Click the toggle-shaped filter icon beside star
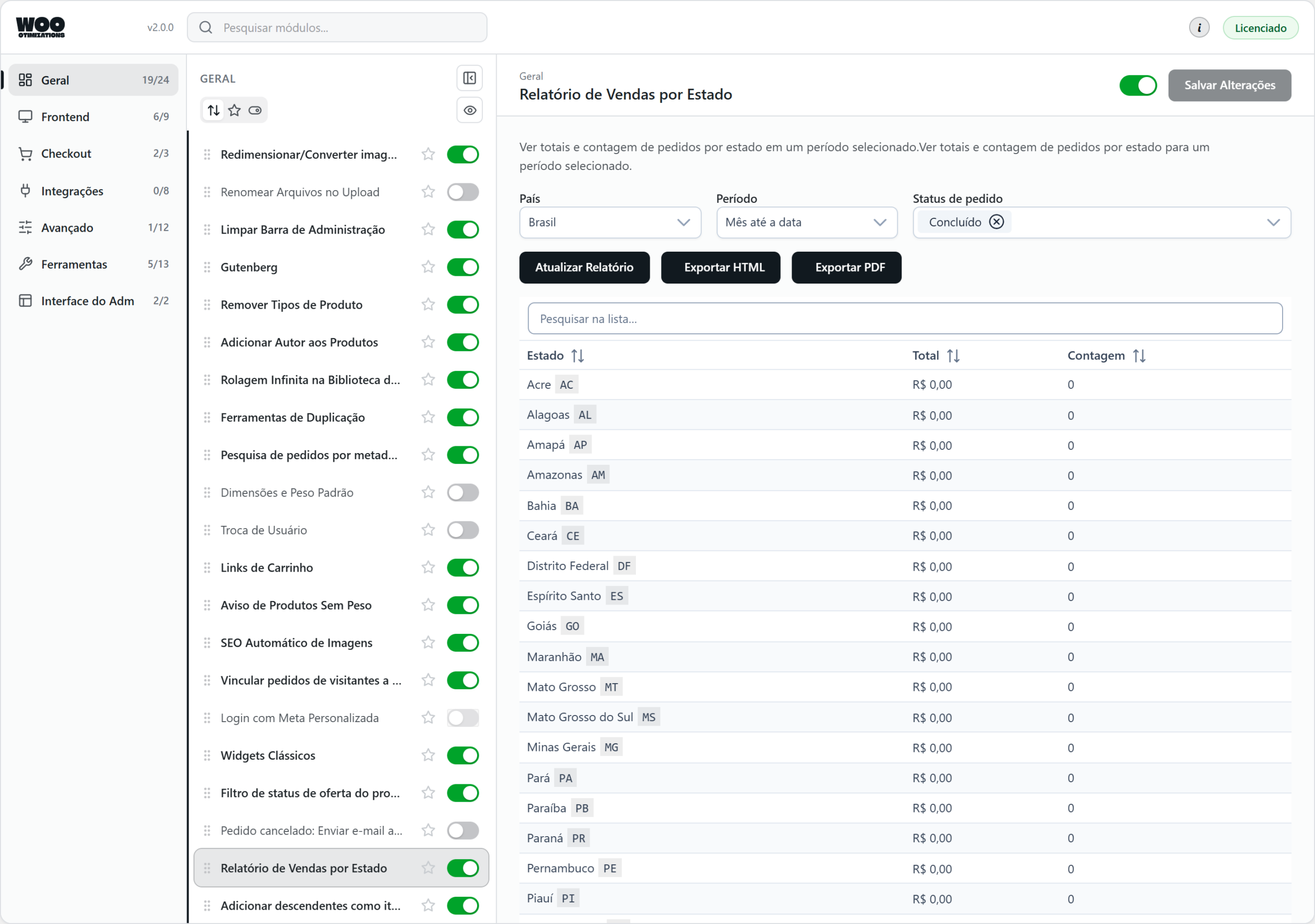Screen dimensions: 1315x924 [255, 110]
